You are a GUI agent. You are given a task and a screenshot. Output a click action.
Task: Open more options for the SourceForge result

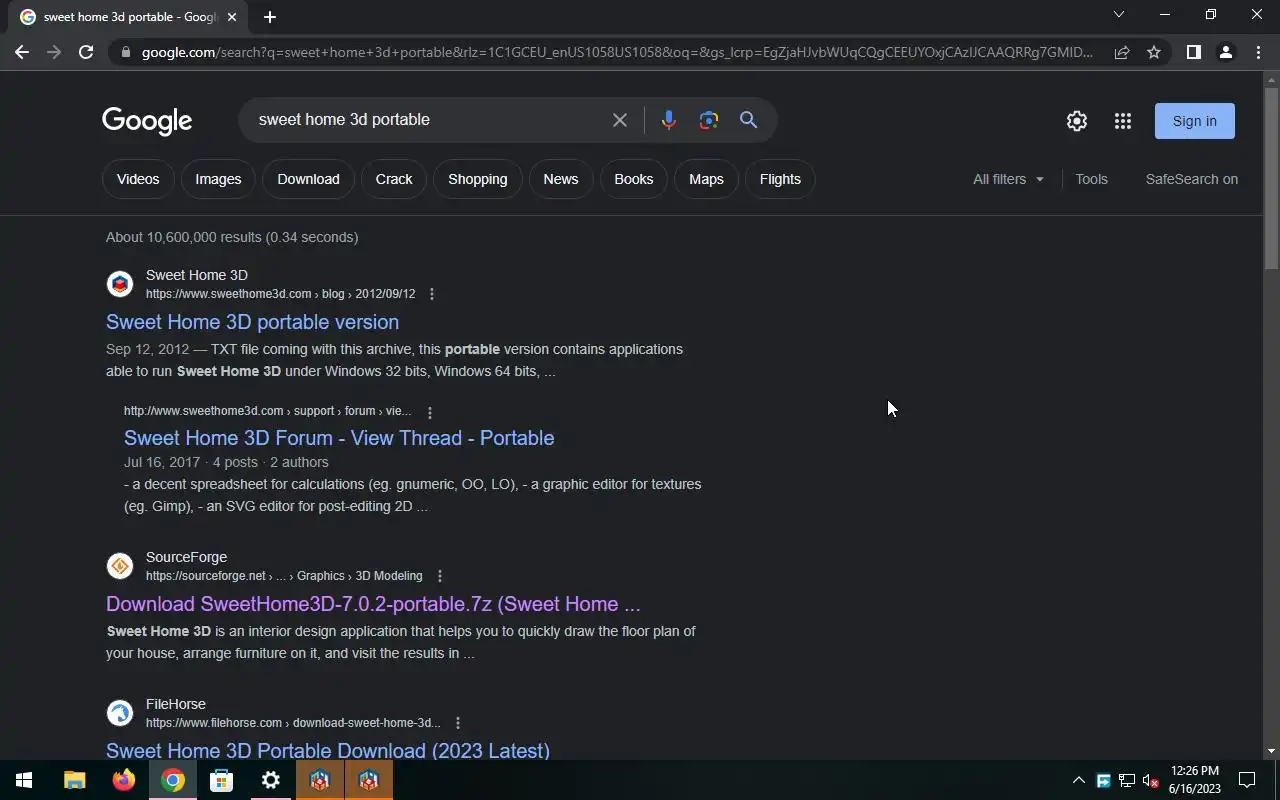(x=440, y=576)
